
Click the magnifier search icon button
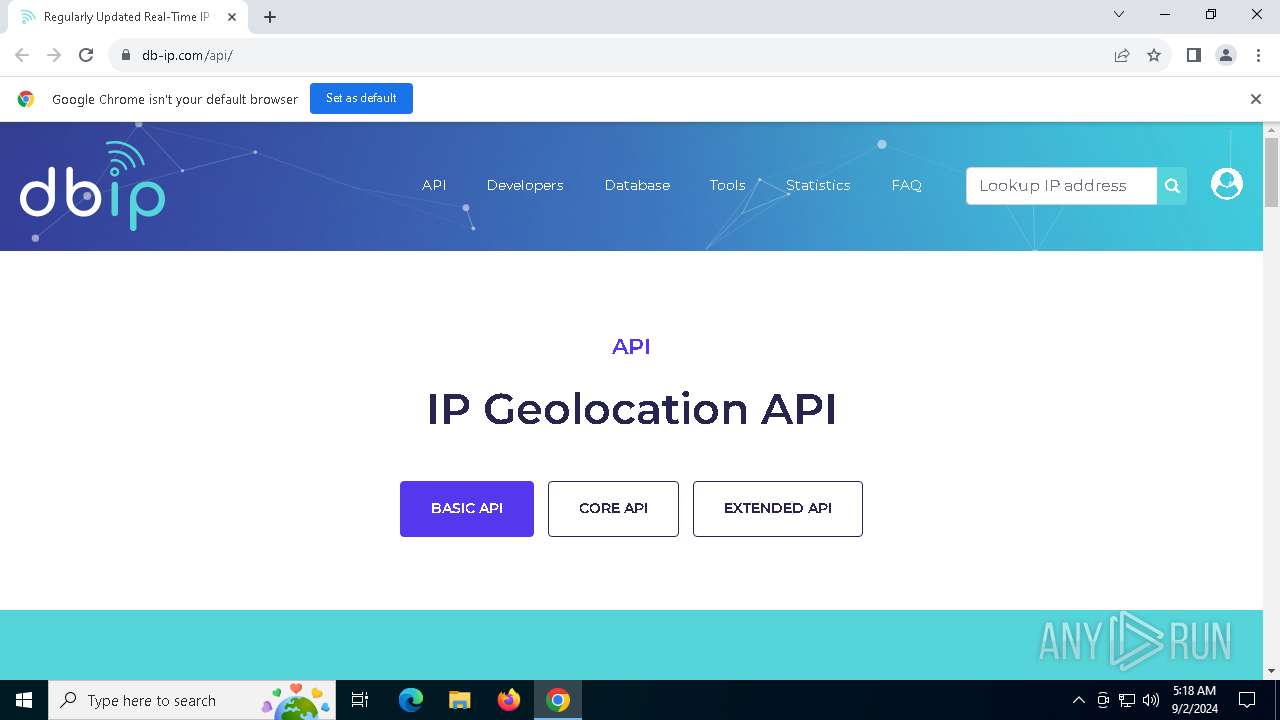click(1172, 186)
